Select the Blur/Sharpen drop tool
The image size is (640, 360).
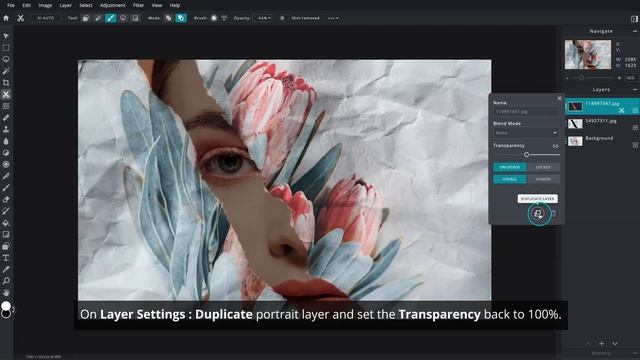pos(6,141)
